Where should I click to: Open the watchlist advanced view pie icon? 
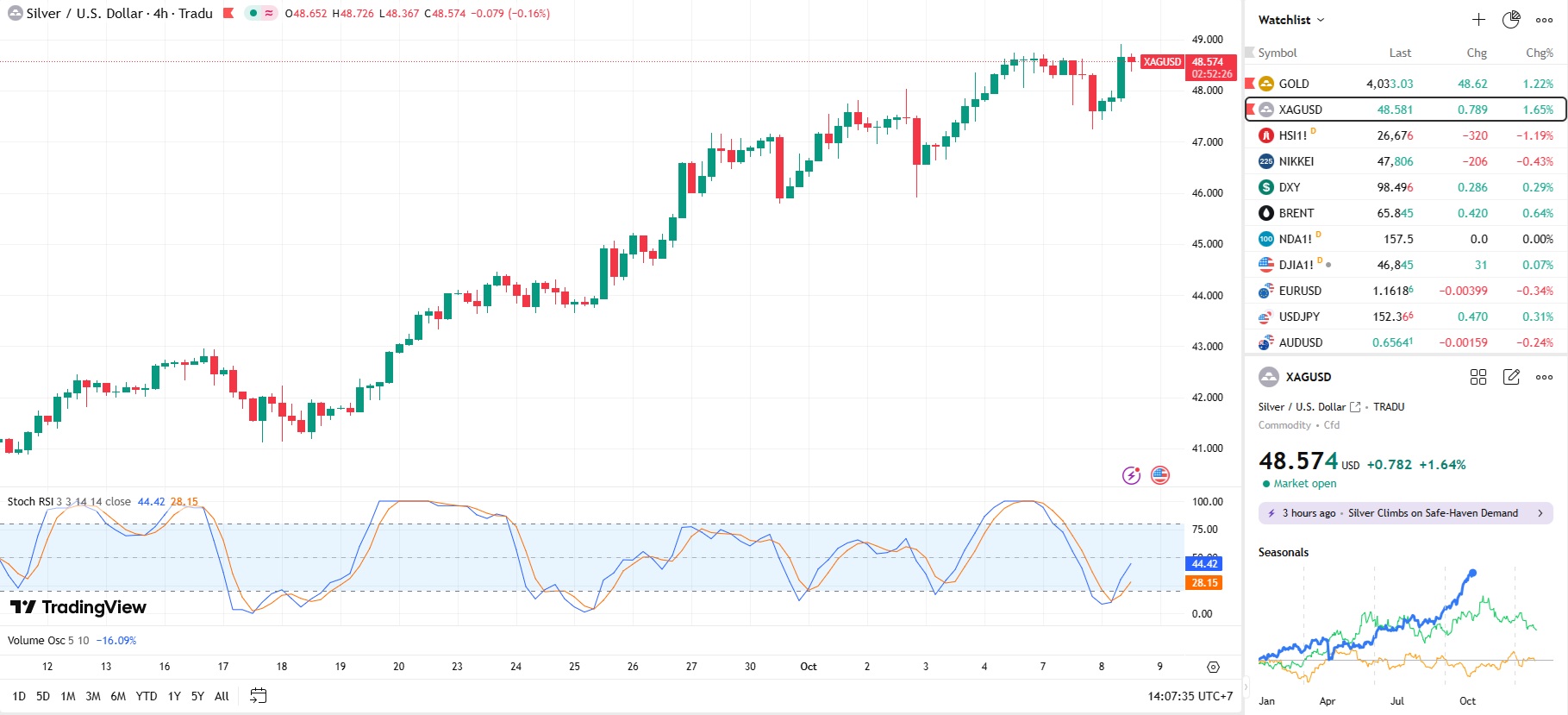1511,20
